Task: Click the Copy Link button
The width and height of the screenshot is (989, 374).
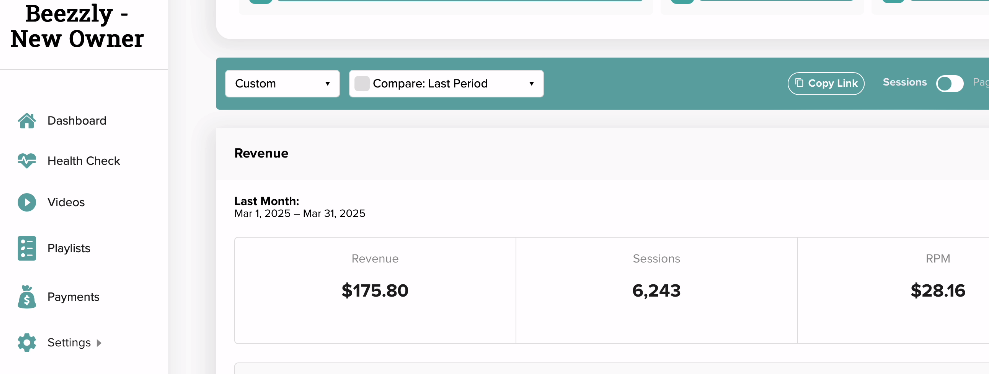Action: tap(826, 83)
